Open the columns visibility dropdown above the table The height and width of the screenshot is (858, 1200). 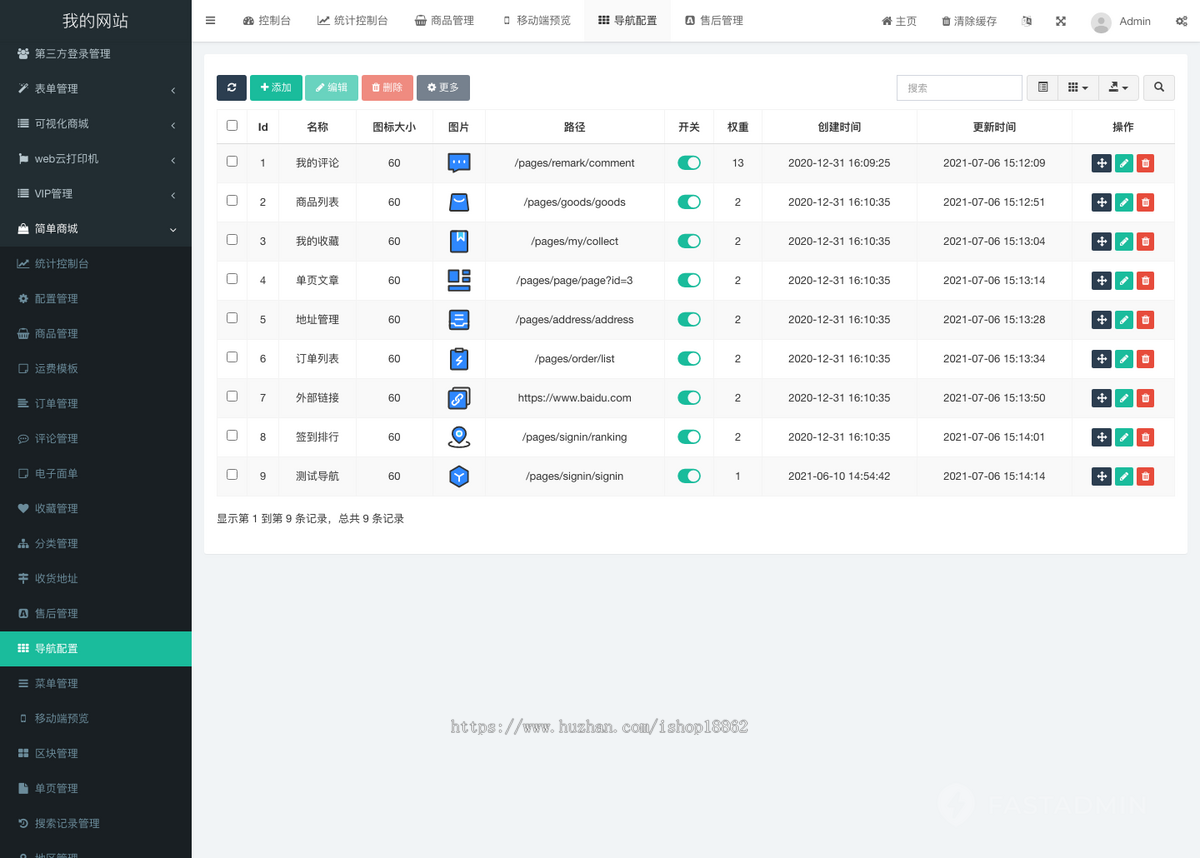[x=1078, y=87]
